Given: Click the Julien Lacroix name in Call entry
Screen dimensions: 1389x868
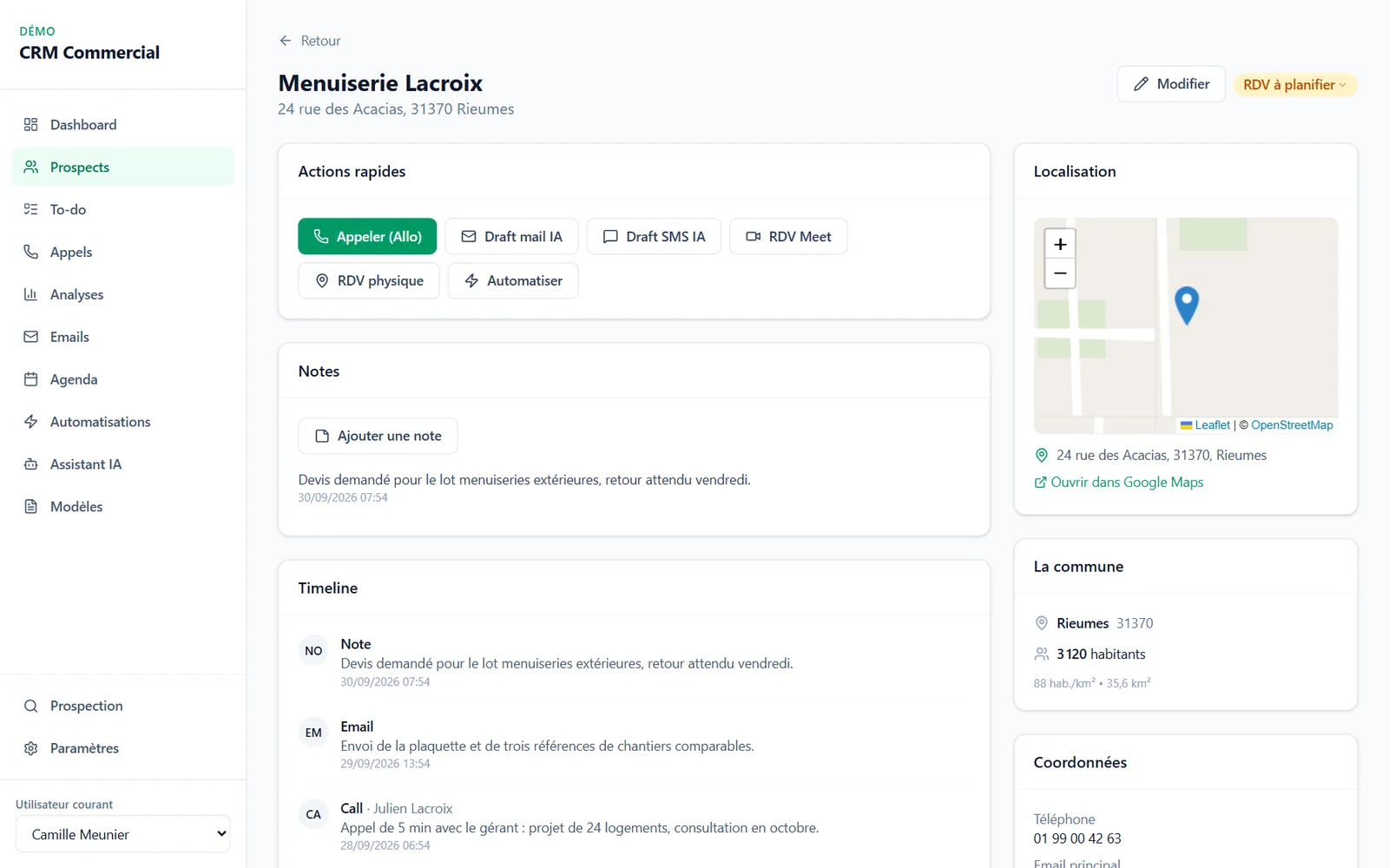Looking at the screenshot, I should [x=413, y=808].
